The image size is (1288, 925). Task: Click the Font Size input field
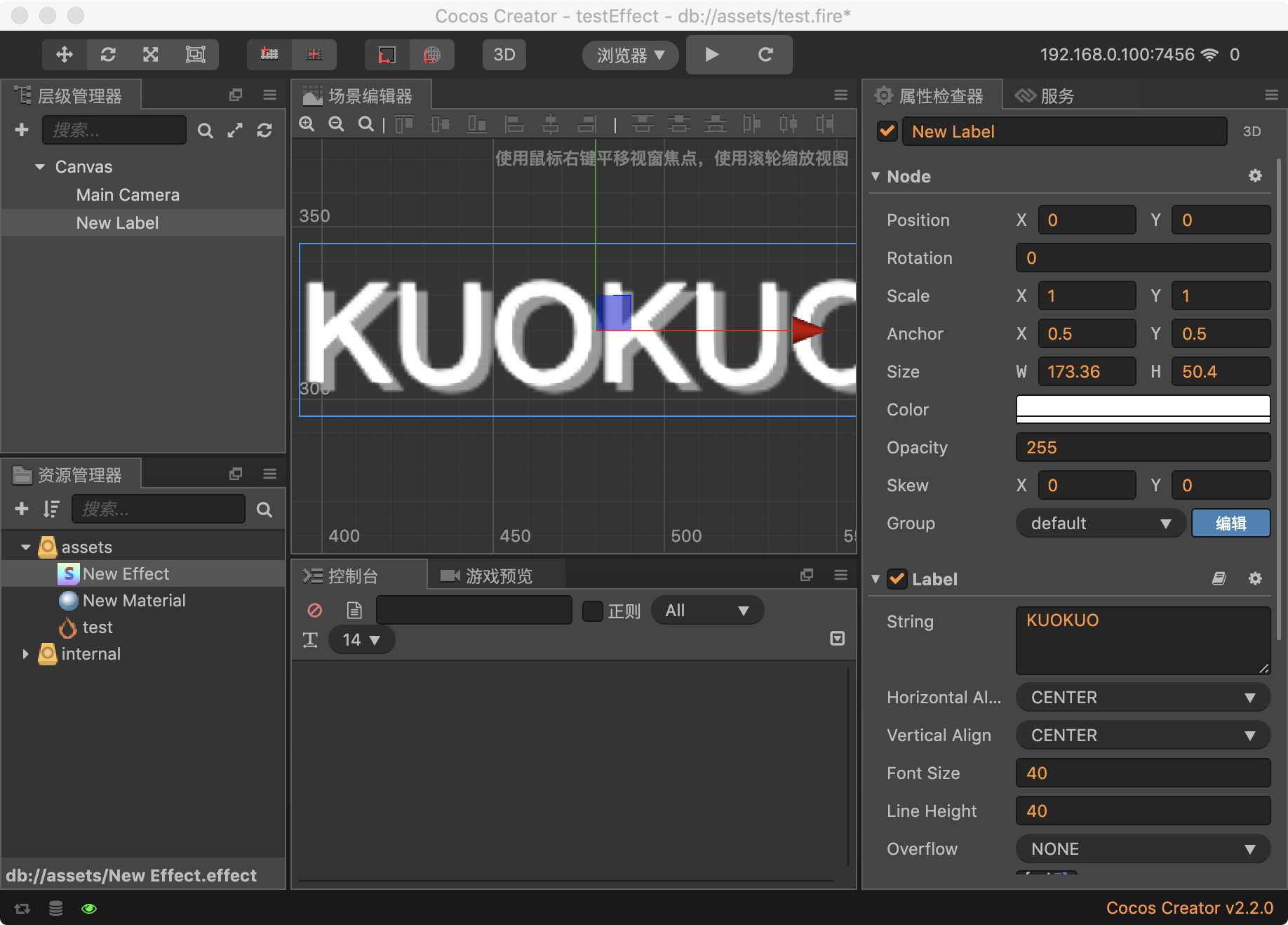(1143, 773)
